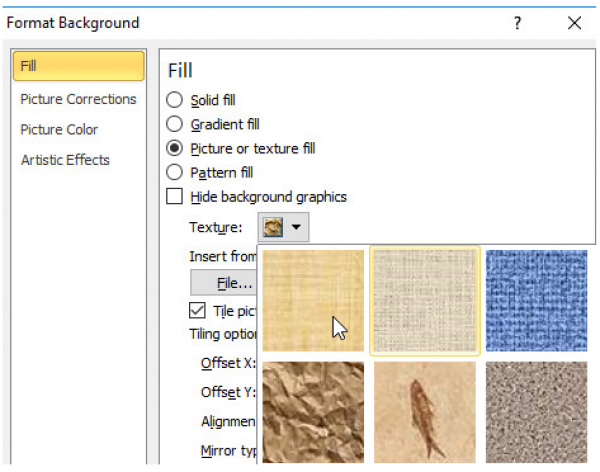Apply the crumpled Paper Bag texture

point(313,412)
